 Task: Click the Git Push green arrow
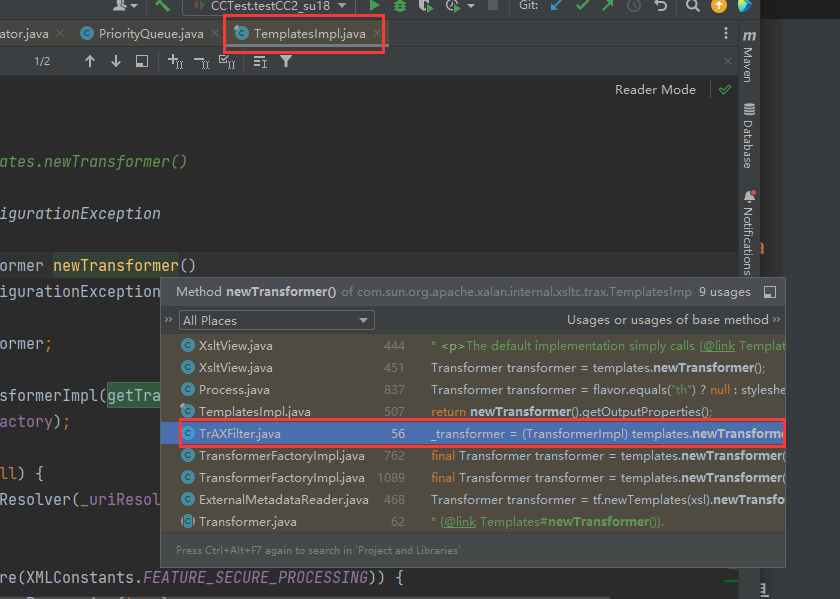(x=608, y=6)
